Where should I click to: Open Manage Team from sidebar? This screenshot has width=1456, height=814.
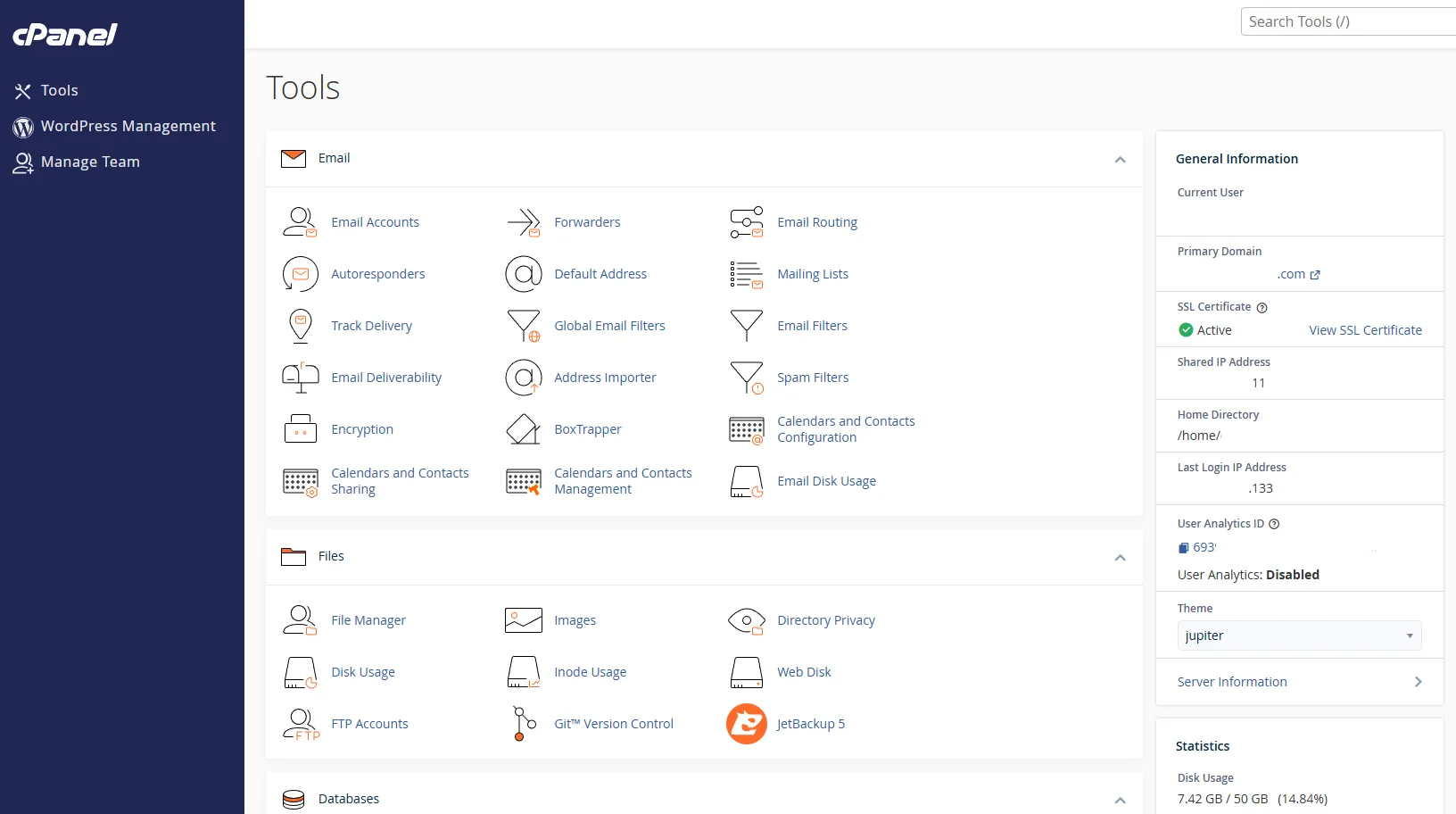(89, 162)
